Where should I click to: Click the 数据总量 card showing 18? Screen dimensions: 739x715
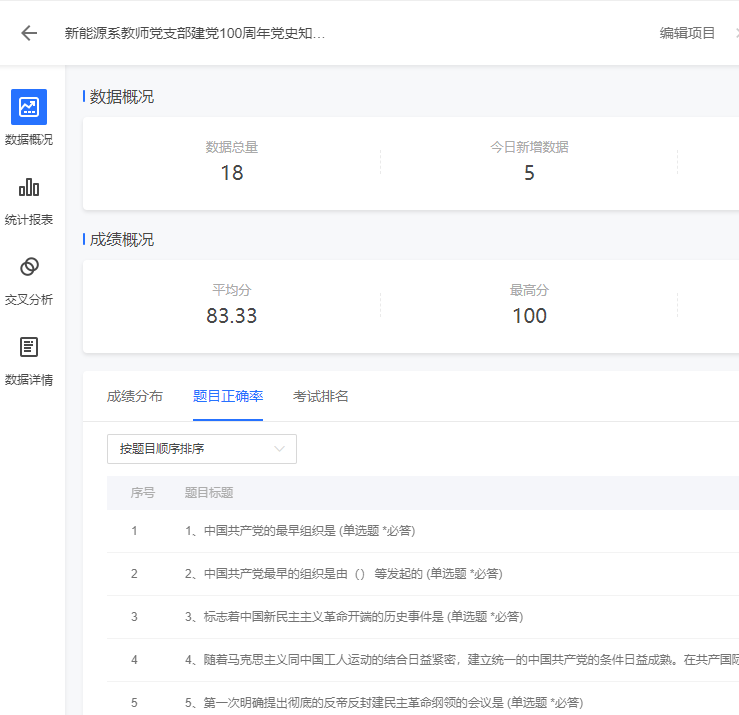tap(232, 162)
